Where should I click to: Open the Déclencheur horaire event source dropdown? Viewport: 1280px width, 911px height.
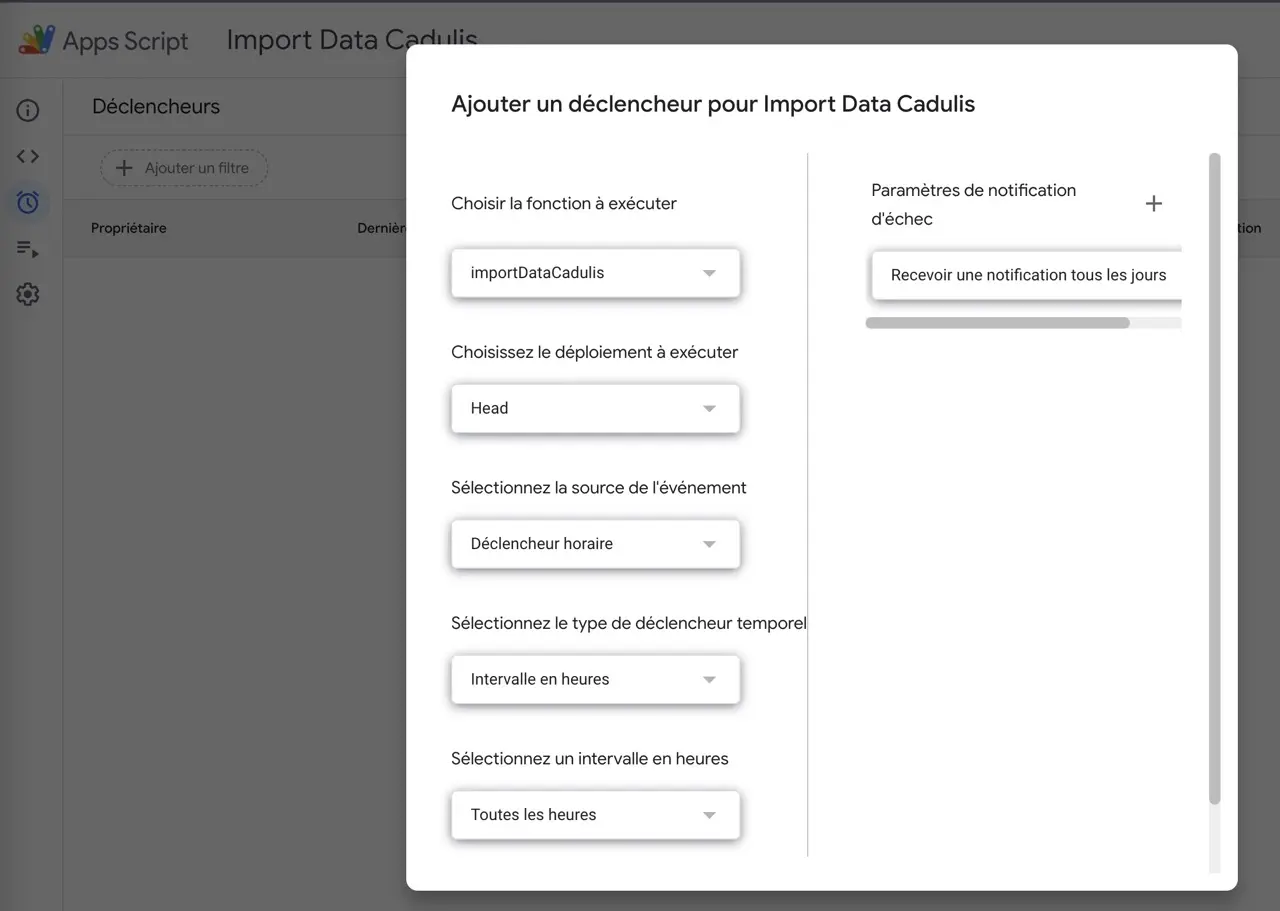pos(595,544)
